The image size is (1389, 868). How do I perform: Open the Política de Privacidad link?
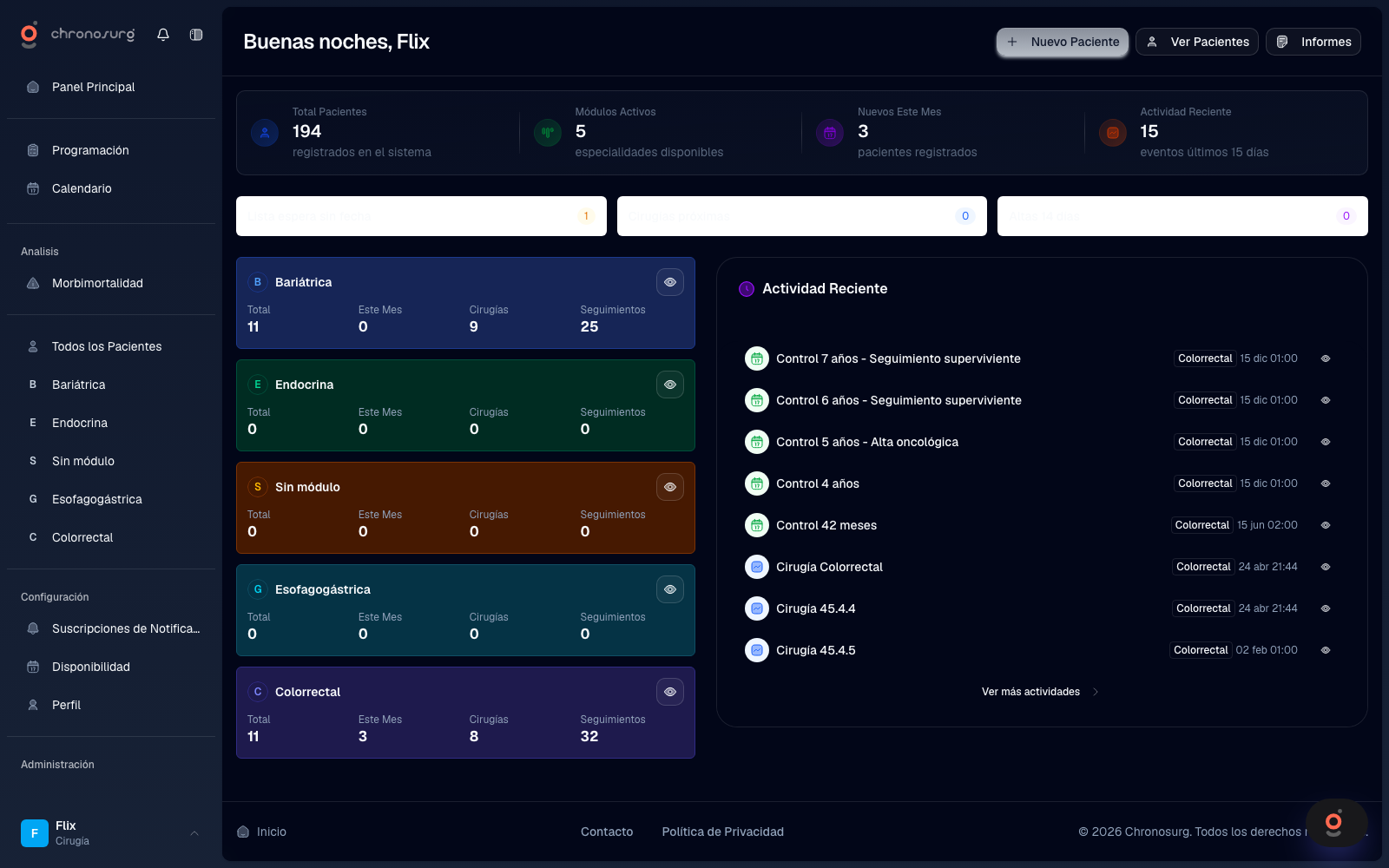[722, 832]
